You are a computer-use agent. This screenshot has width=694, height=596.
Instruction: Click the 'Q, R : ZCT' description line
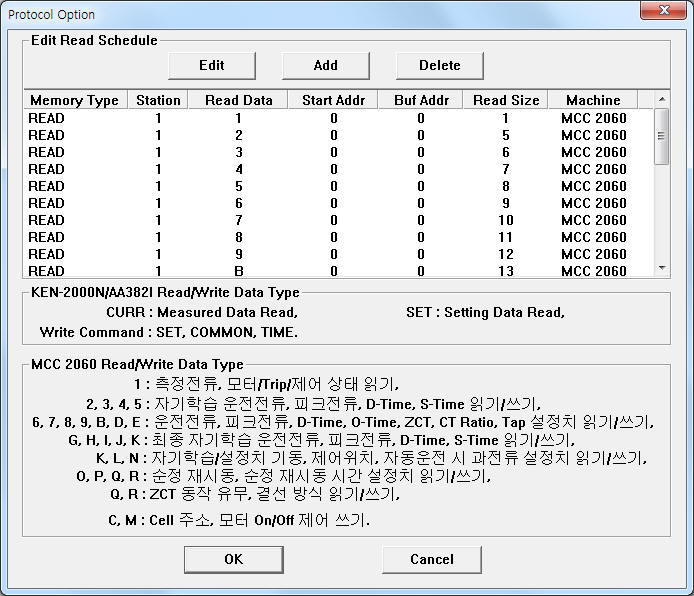pos(255,494)
